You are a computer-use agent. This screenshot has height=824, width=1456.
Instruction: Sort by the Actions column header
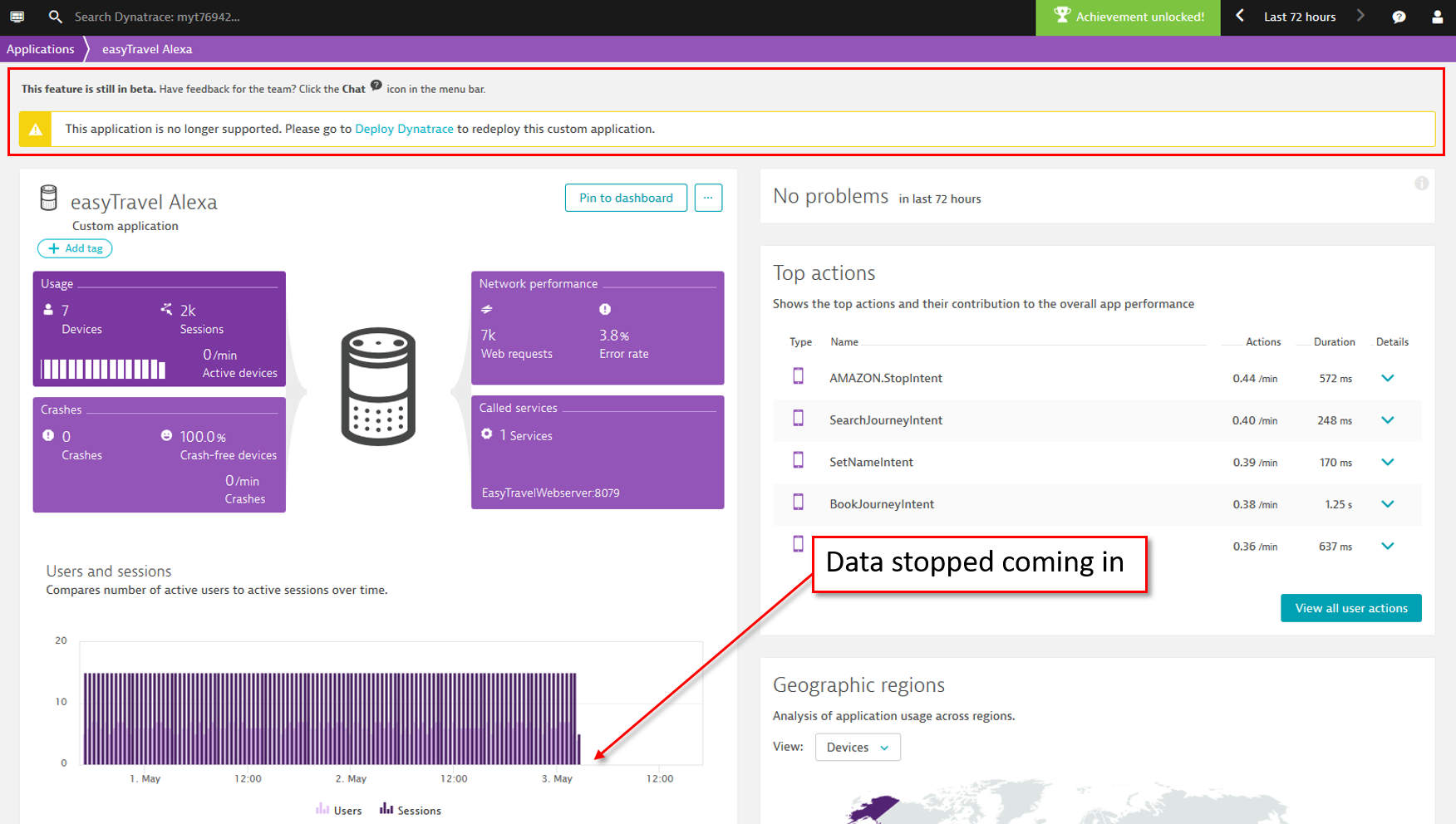tap(1262, 342)
